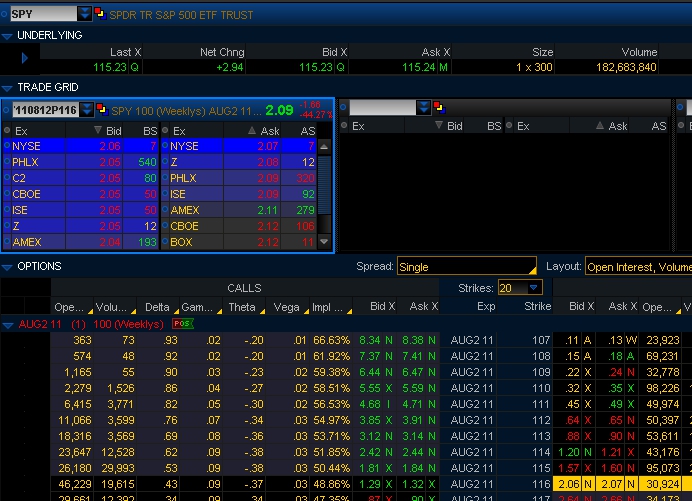692x501 pixels.
Task: Toggle the radio dot beside PHLX bid row
Action: [x=7, y=161]
